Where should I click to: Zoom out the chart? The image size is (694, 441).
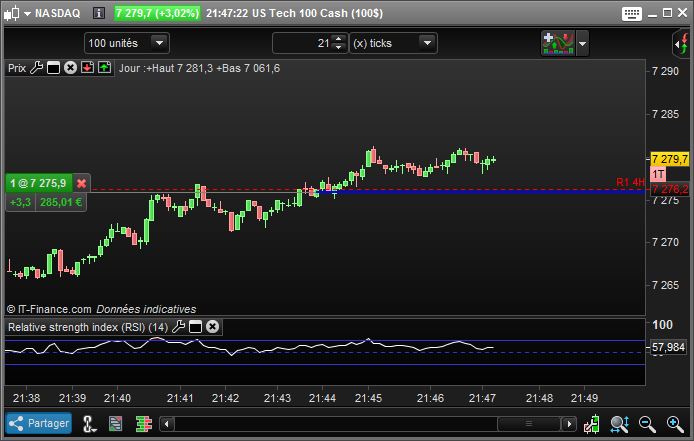(647, 424)
